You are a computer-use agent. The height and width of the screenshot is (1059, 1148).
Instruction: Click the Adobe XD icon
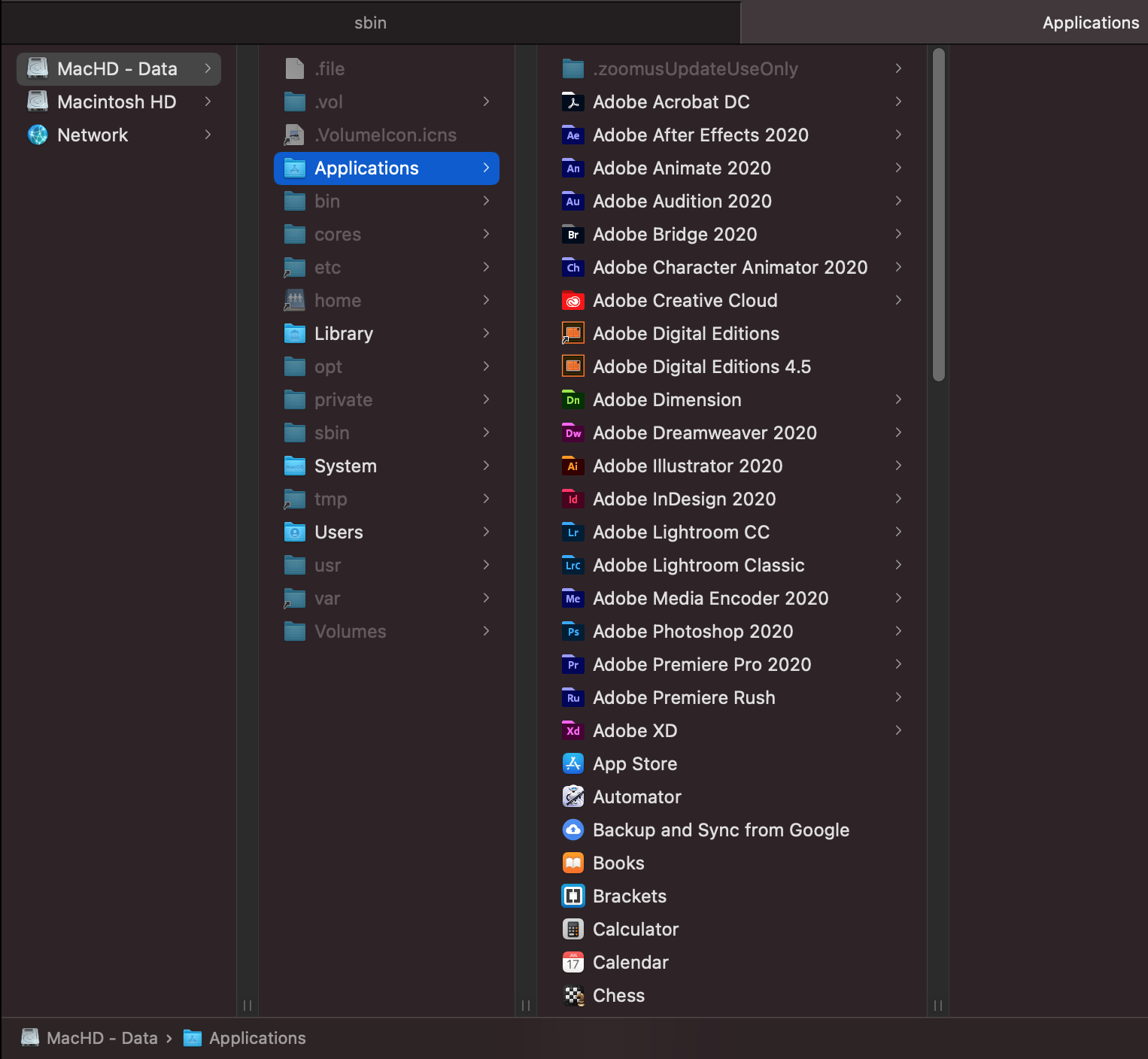click(573, 730)
